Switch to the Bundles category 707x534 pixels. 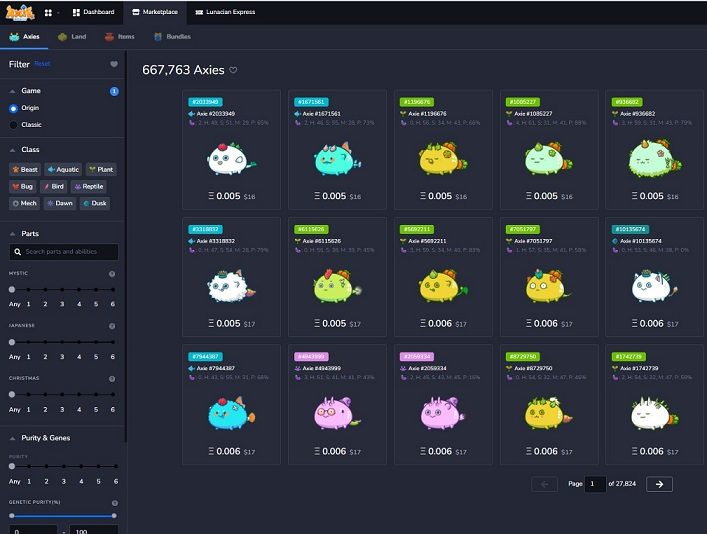point(172,37)
